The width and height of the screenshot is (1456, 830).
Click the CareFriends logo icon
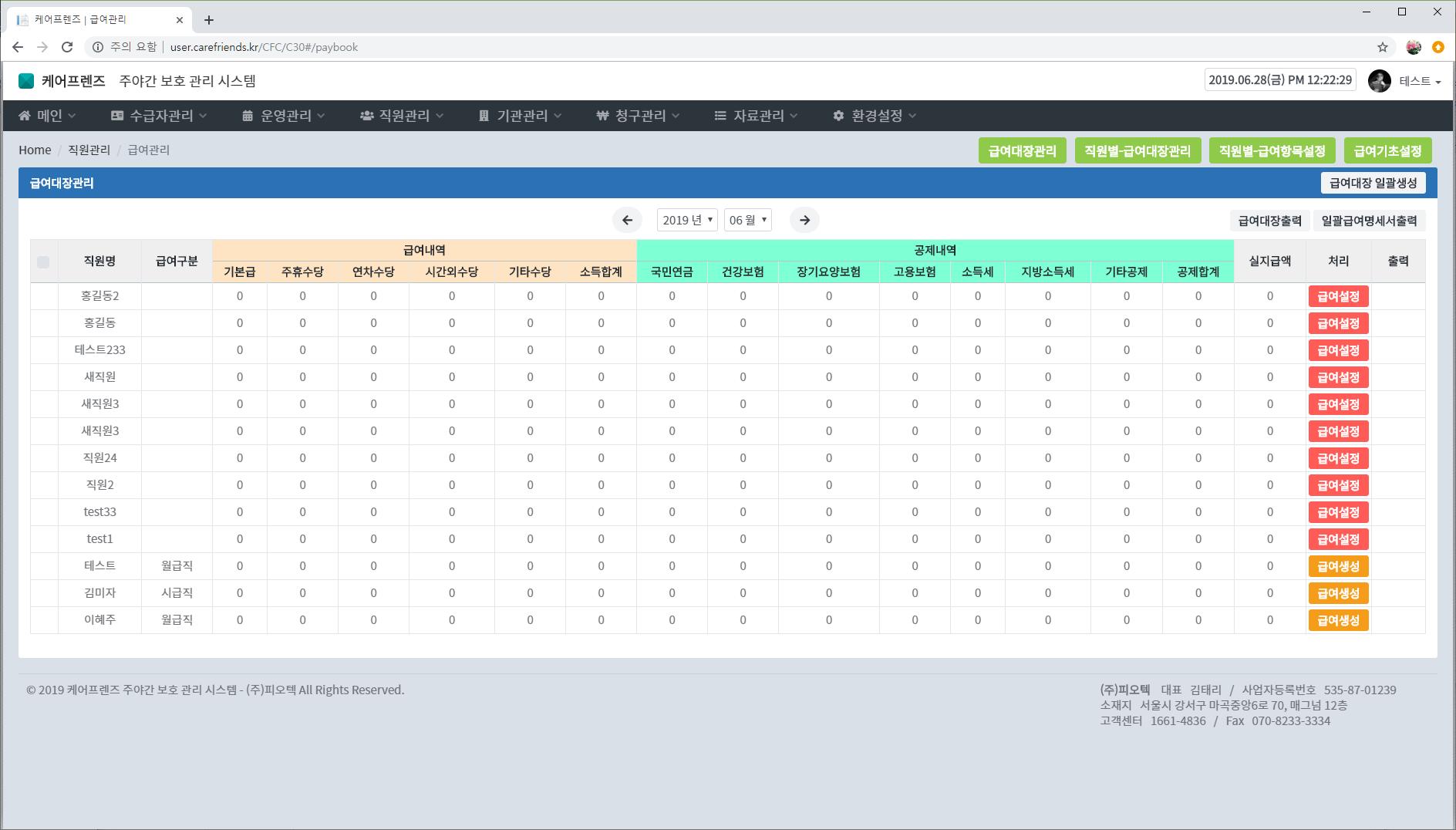26,81
